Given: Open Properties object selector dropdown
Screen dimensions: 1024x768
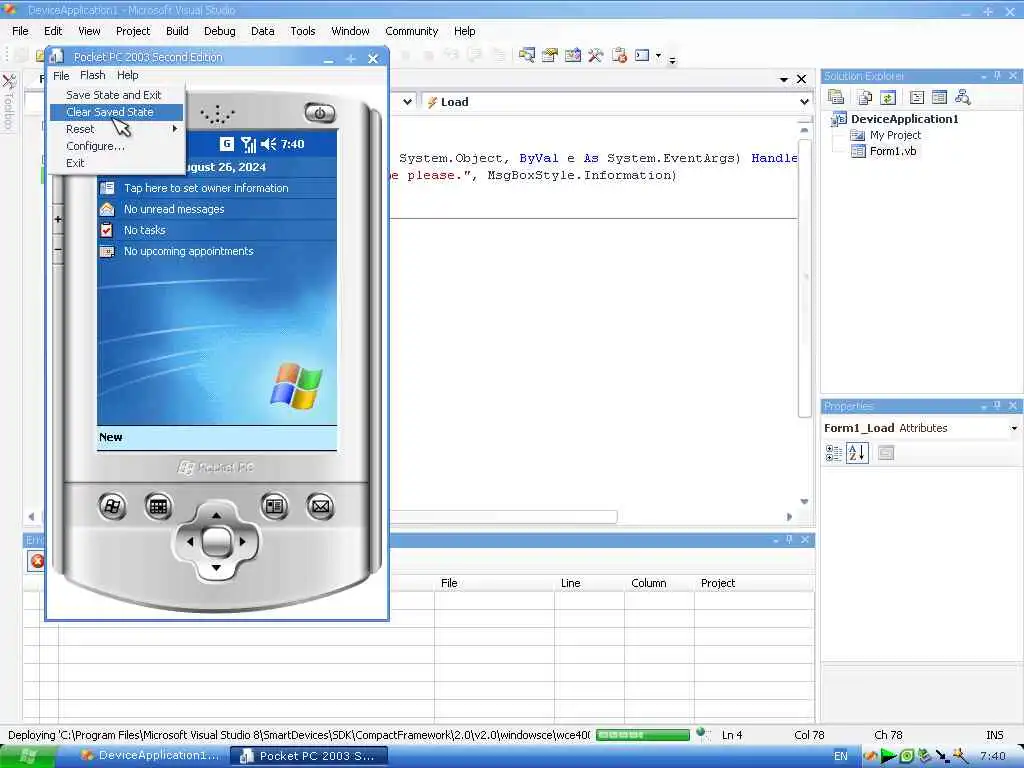Looking at the screenshot, I should (1014, 428).
